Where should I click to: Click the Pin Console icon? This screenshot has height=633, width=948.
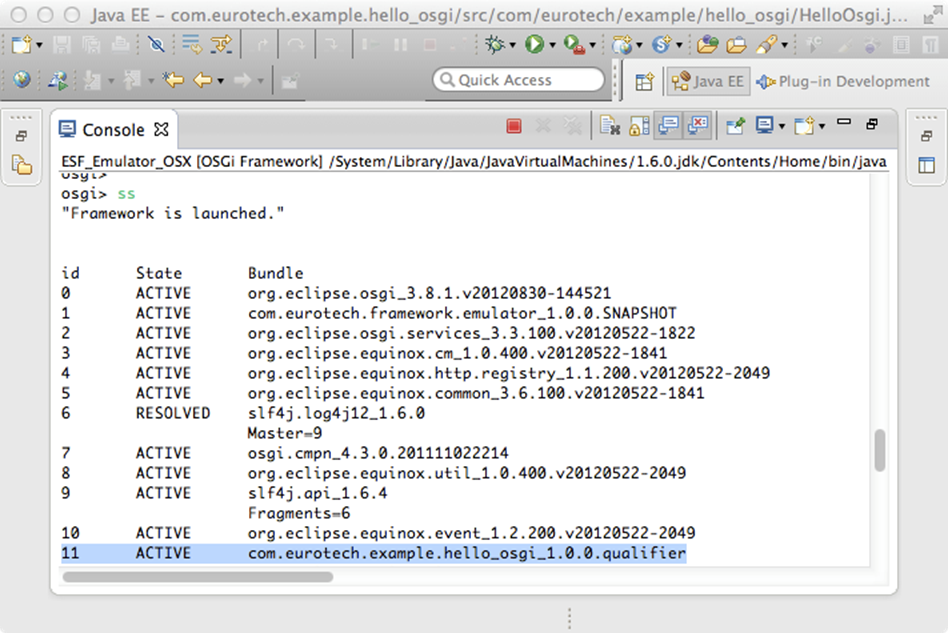tap(735, 125)
